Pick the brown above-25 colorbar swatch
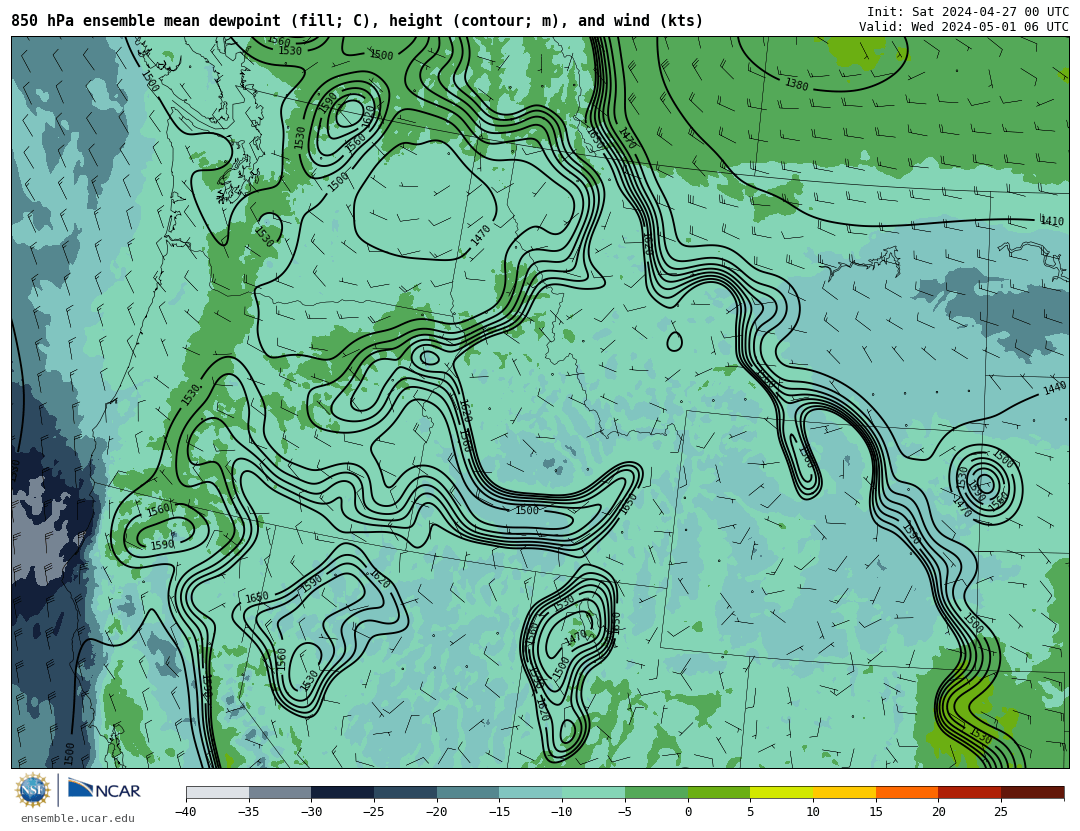Viewport: 1080px width, 831px height. coord(1032,792)
